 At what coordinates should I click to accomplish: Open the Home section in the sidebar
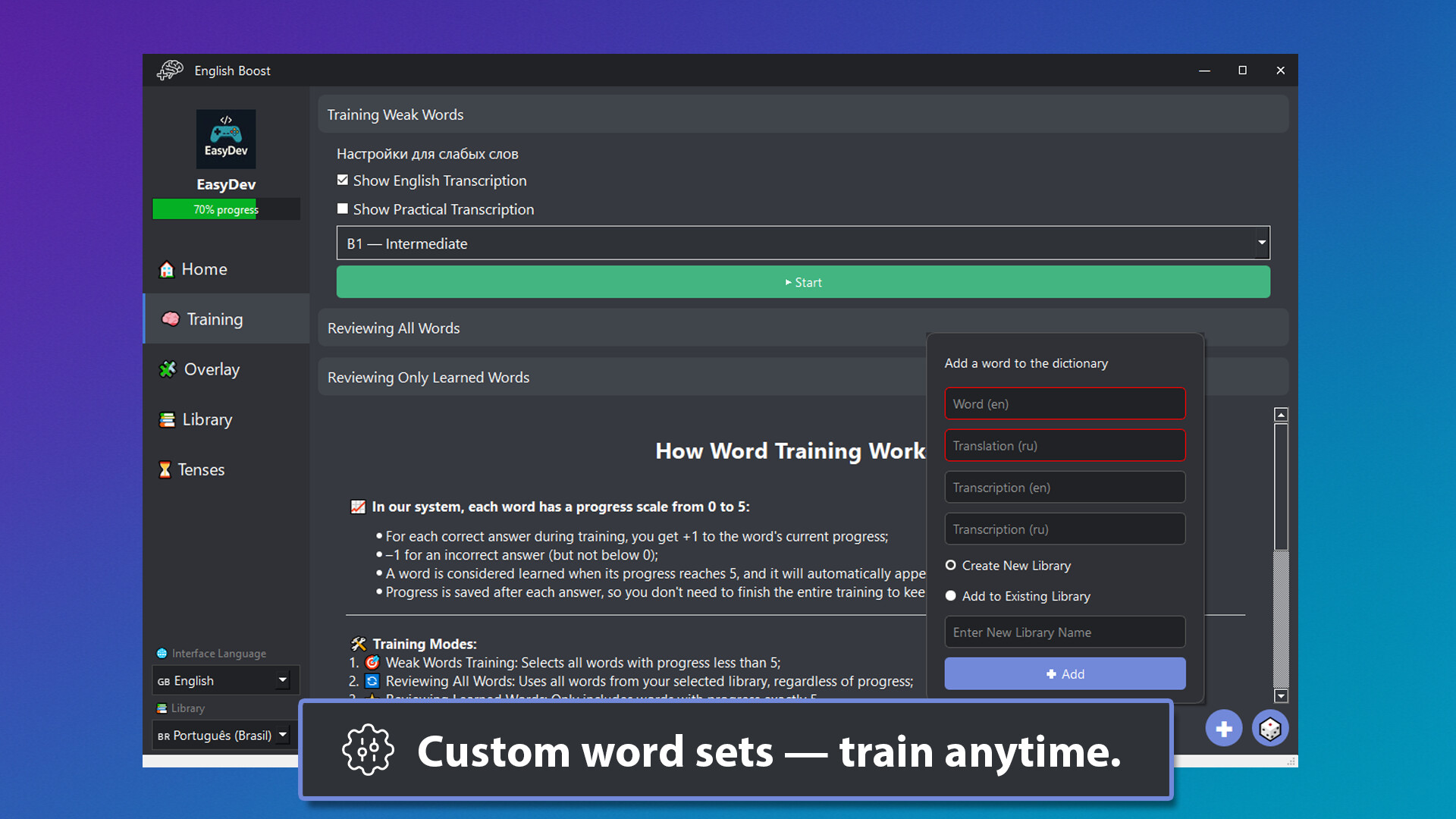pyautogui.click(x=203, y=269)
